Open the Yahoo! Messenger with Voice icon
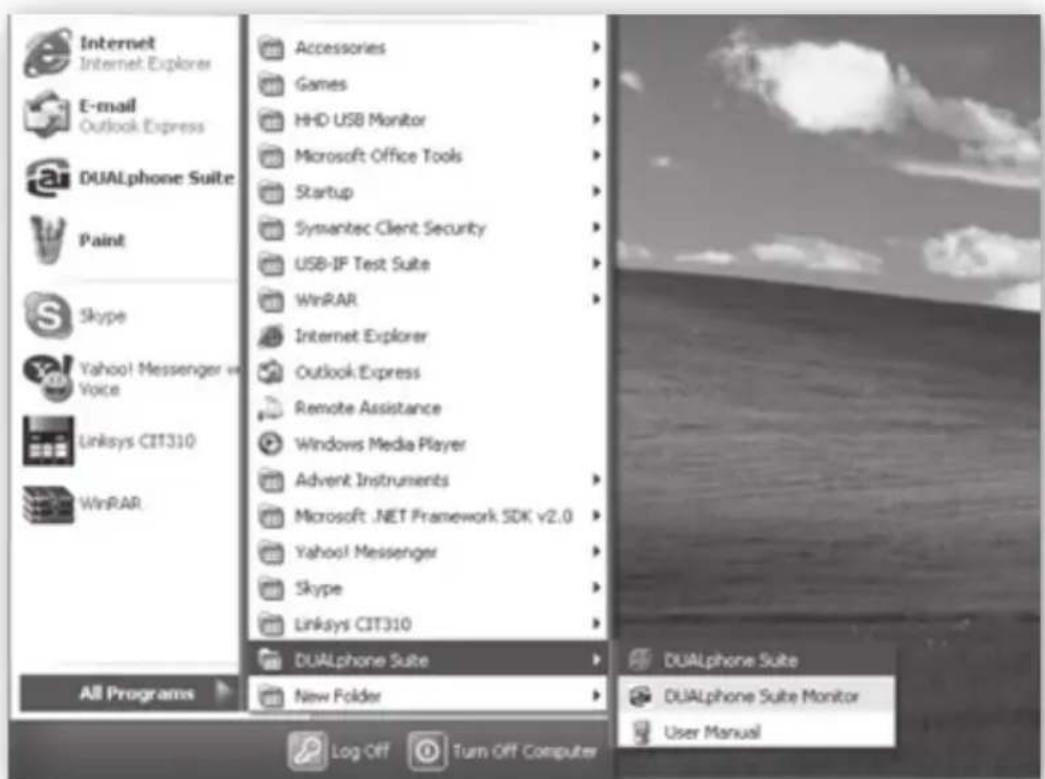This screenshot has width=1045, height=779. point(48,377)
